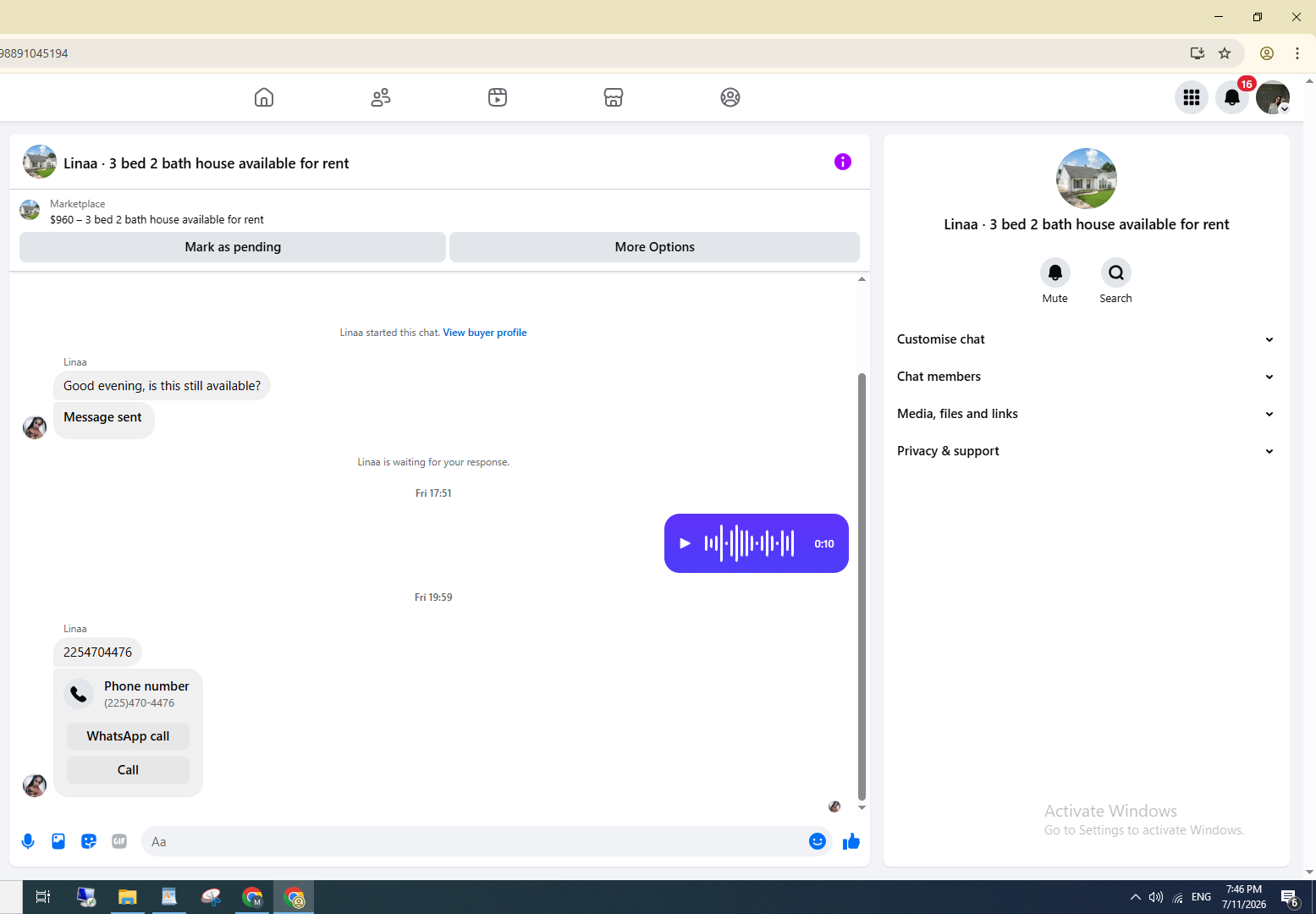Image resolution: width=1316 pixels, height=914 pixels.
Task: Open Task View on the Windows taskbar
Action: [x=43, y=897]
